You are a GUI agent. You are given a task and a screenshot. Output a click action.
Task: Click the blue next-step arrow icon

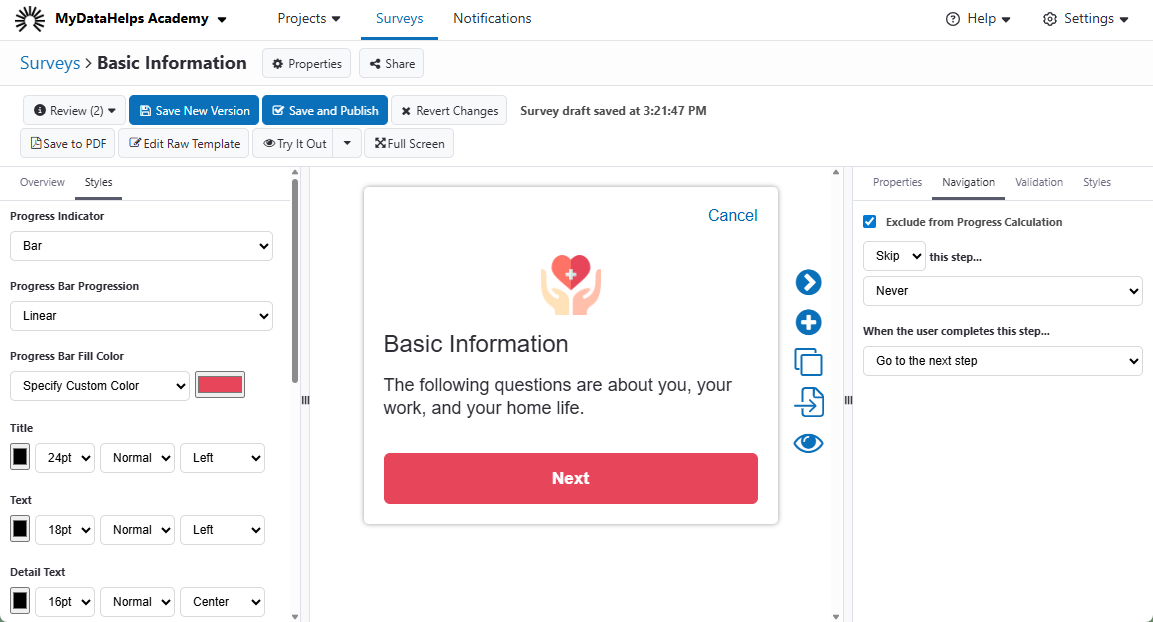(x=808, y=283)
